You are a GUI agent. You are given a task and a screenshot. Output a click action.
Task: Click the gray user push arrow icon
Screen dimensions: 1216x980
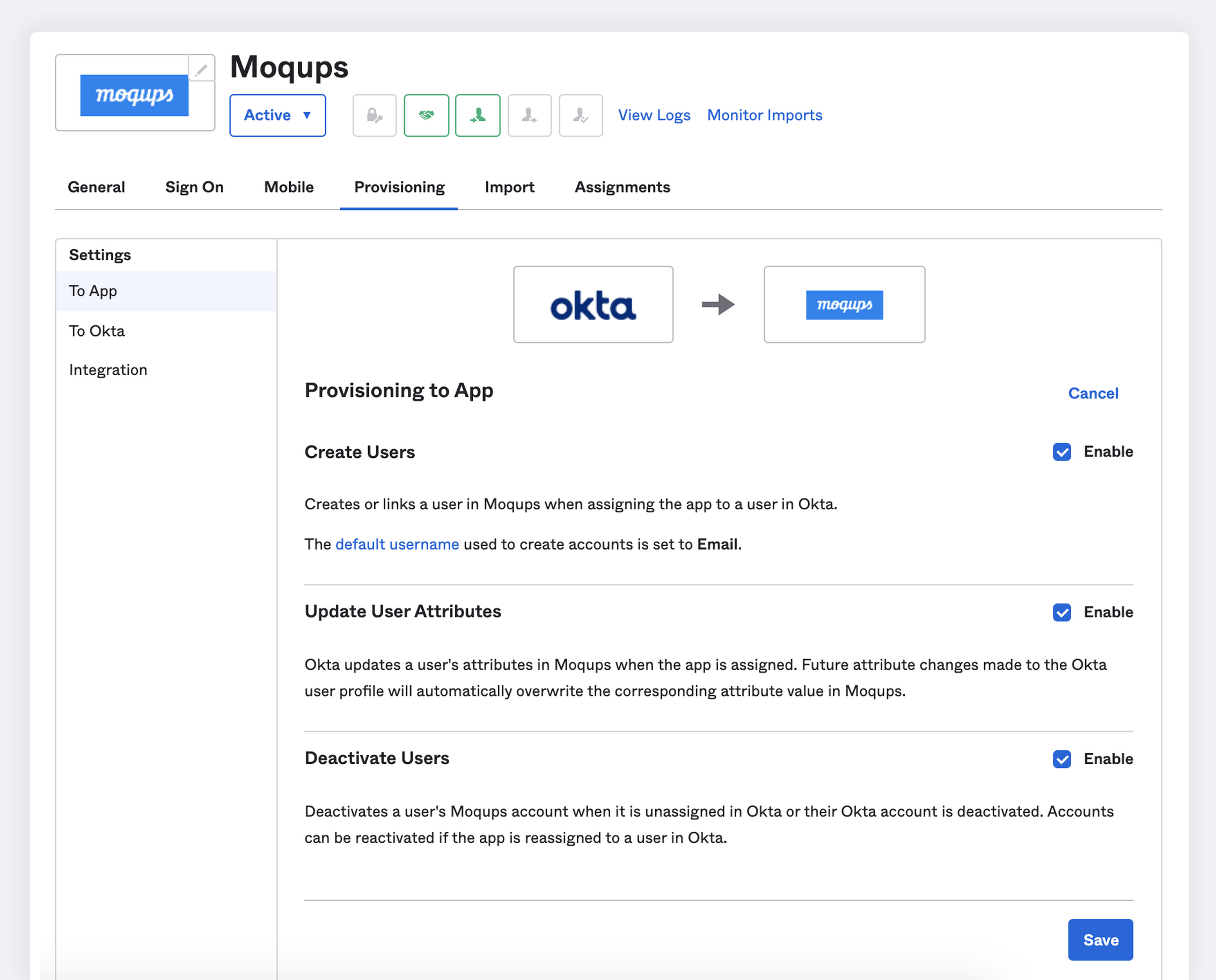529,116
